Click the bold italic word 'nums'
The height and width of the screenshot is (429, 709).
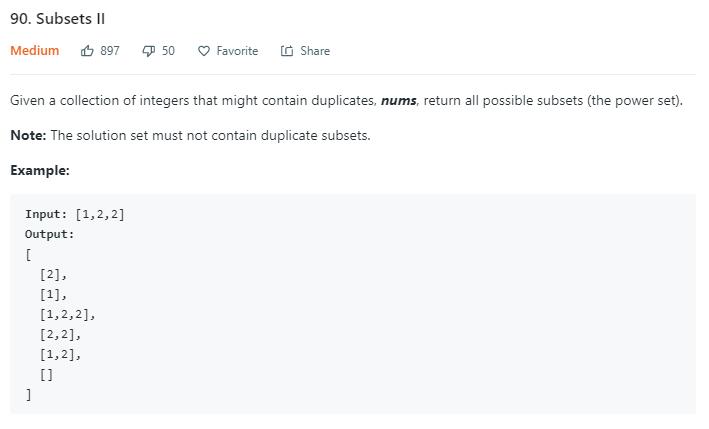[398, 100]
